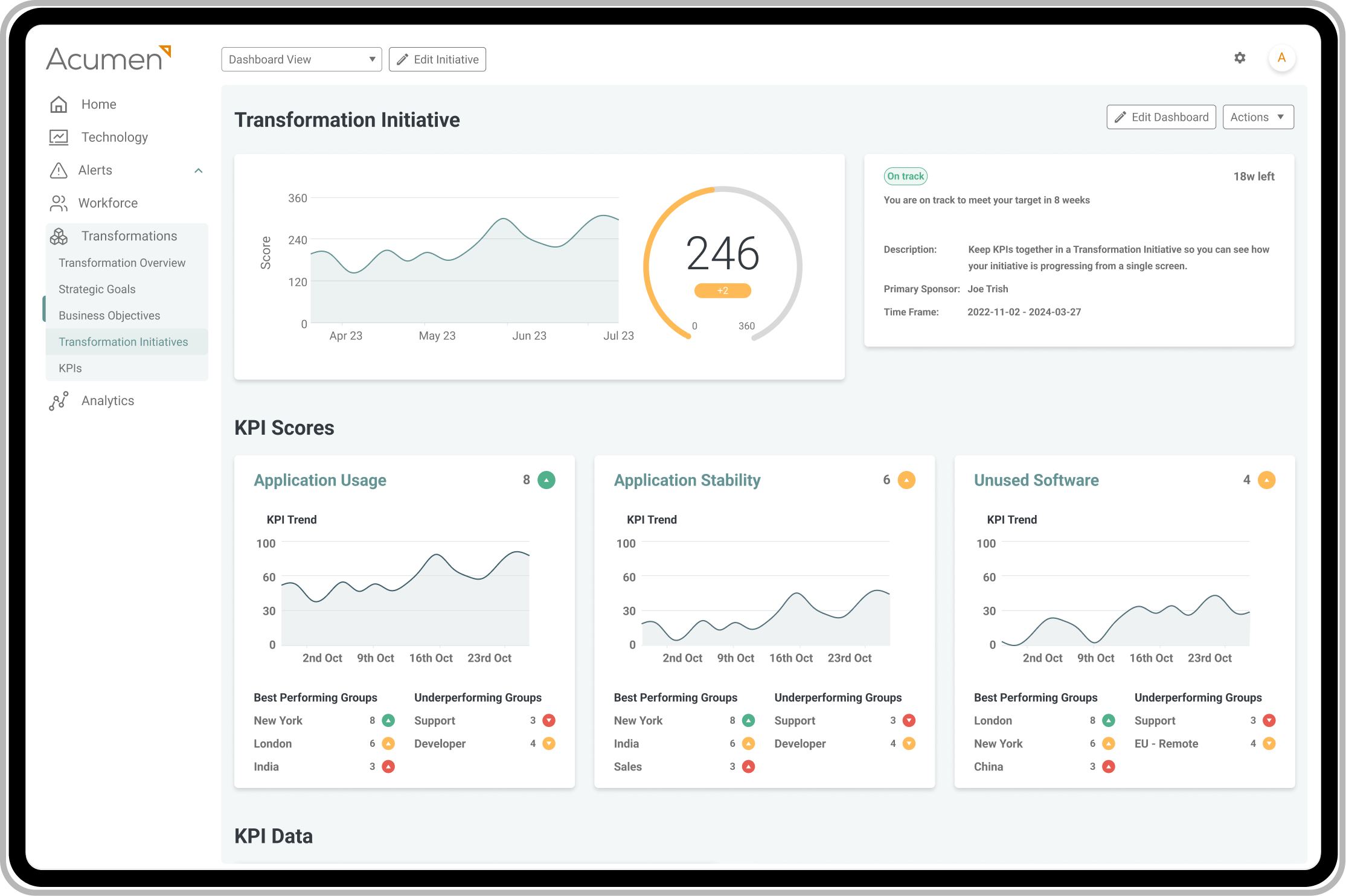Click the Transformations cube icon

59,236
